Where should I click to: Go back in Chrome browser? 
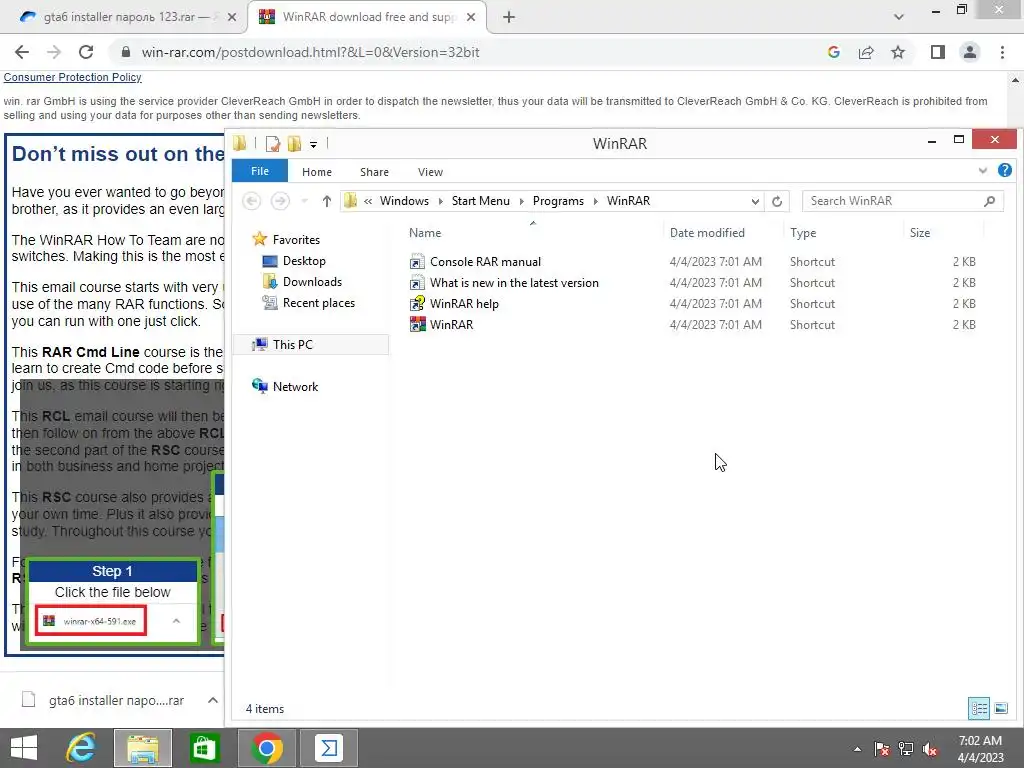coord(22,52)
